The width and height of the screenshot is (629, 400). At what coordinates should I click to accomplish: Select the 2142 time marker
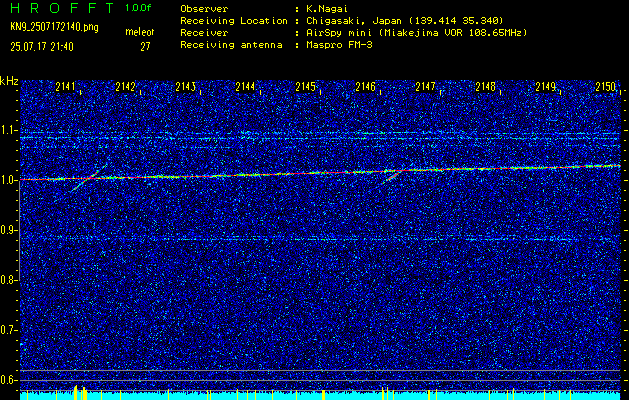125,86
